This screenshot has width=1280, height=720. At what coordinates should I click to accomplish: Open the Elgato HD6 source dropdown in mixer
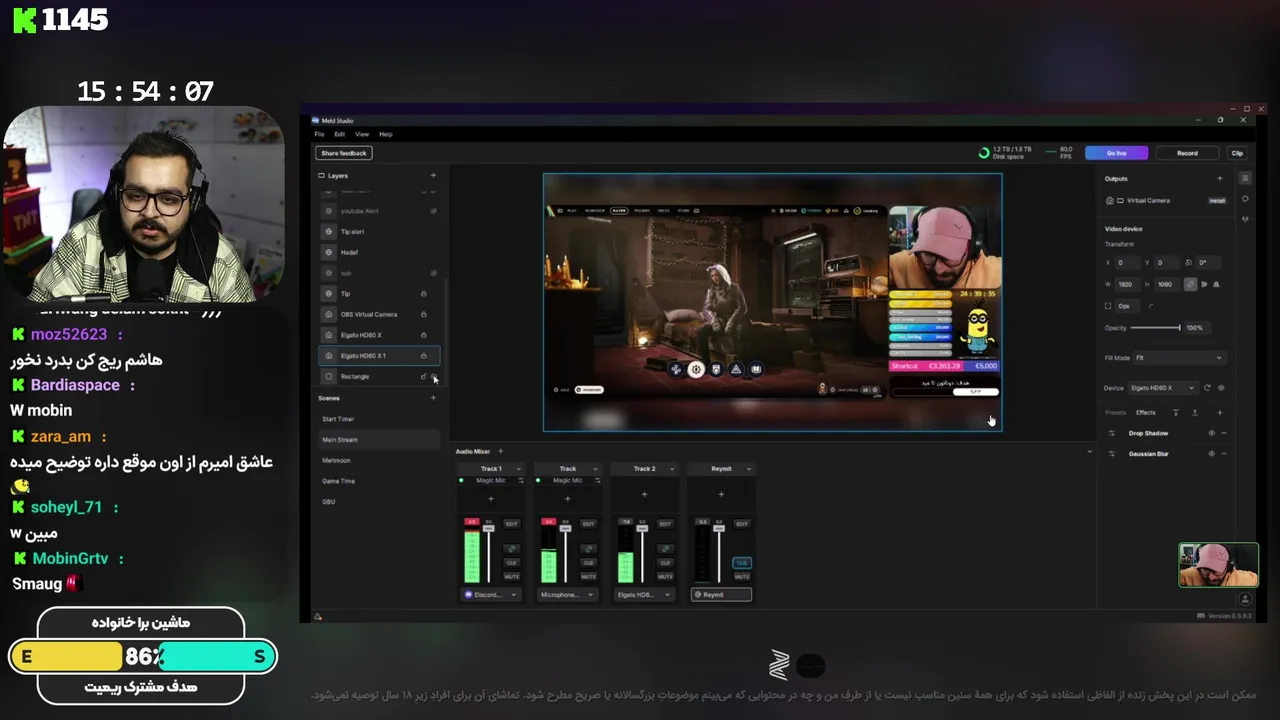coord(644,594)
